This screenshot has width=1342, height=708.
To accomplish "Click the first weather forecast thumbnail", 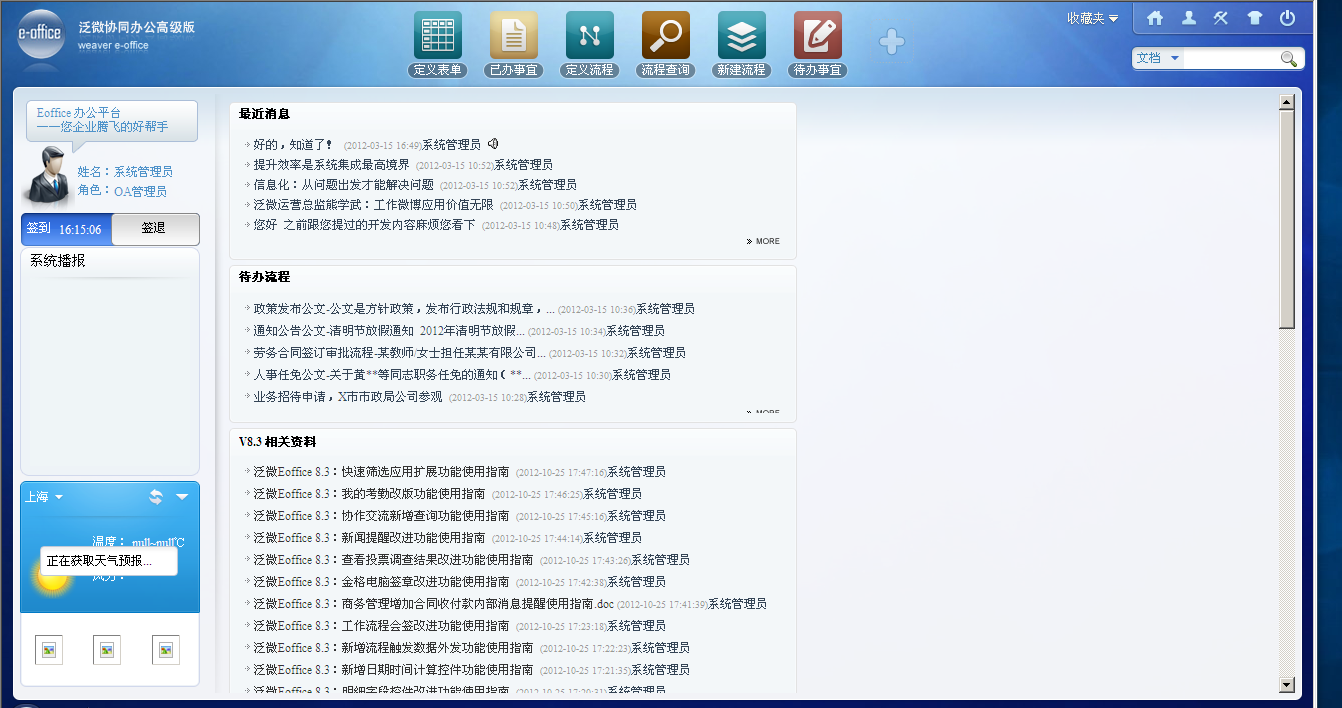I will (x=48, y=650).
